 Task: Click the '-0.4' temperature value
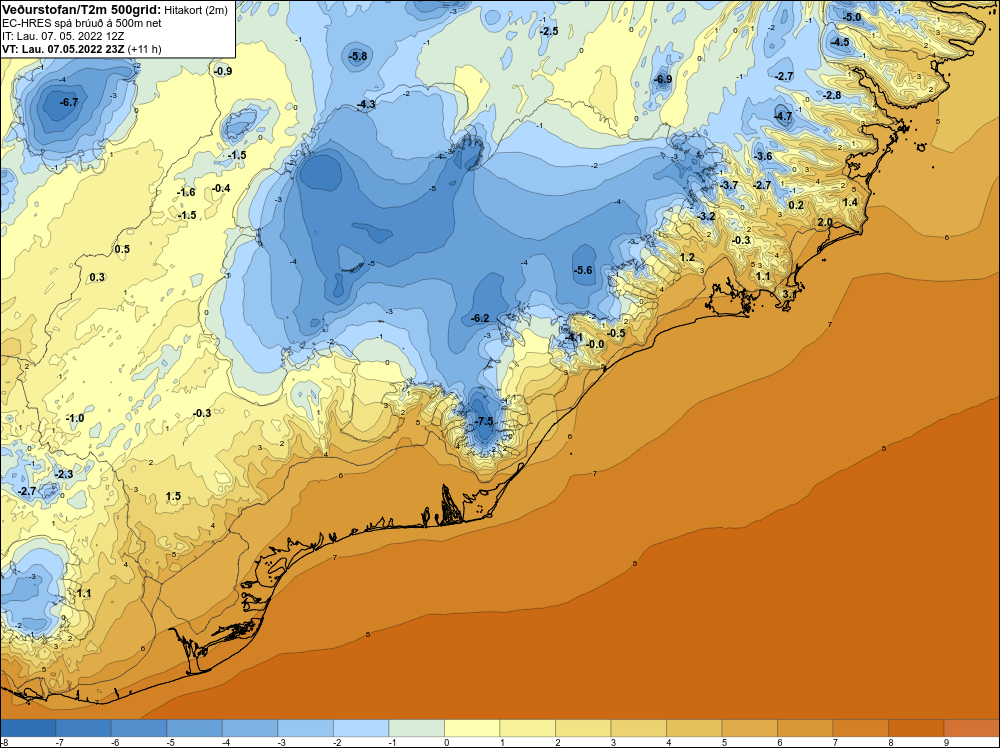(221, 188)
